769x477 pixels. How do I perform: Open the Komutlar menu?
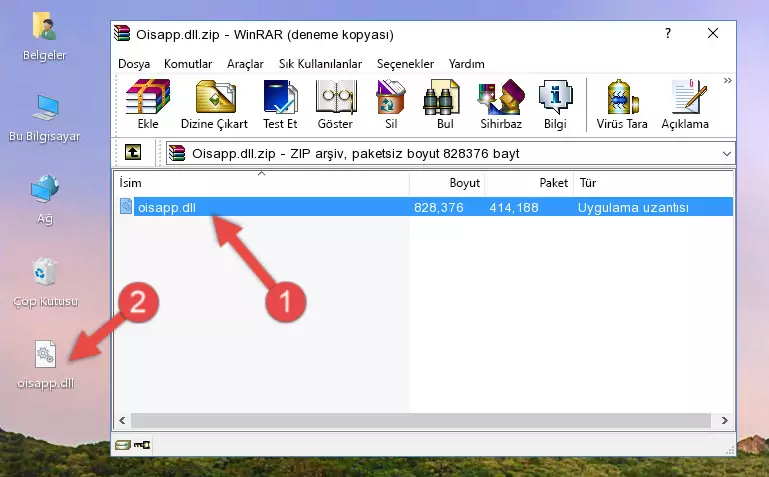pyautogui.click(x=188, y=64)
